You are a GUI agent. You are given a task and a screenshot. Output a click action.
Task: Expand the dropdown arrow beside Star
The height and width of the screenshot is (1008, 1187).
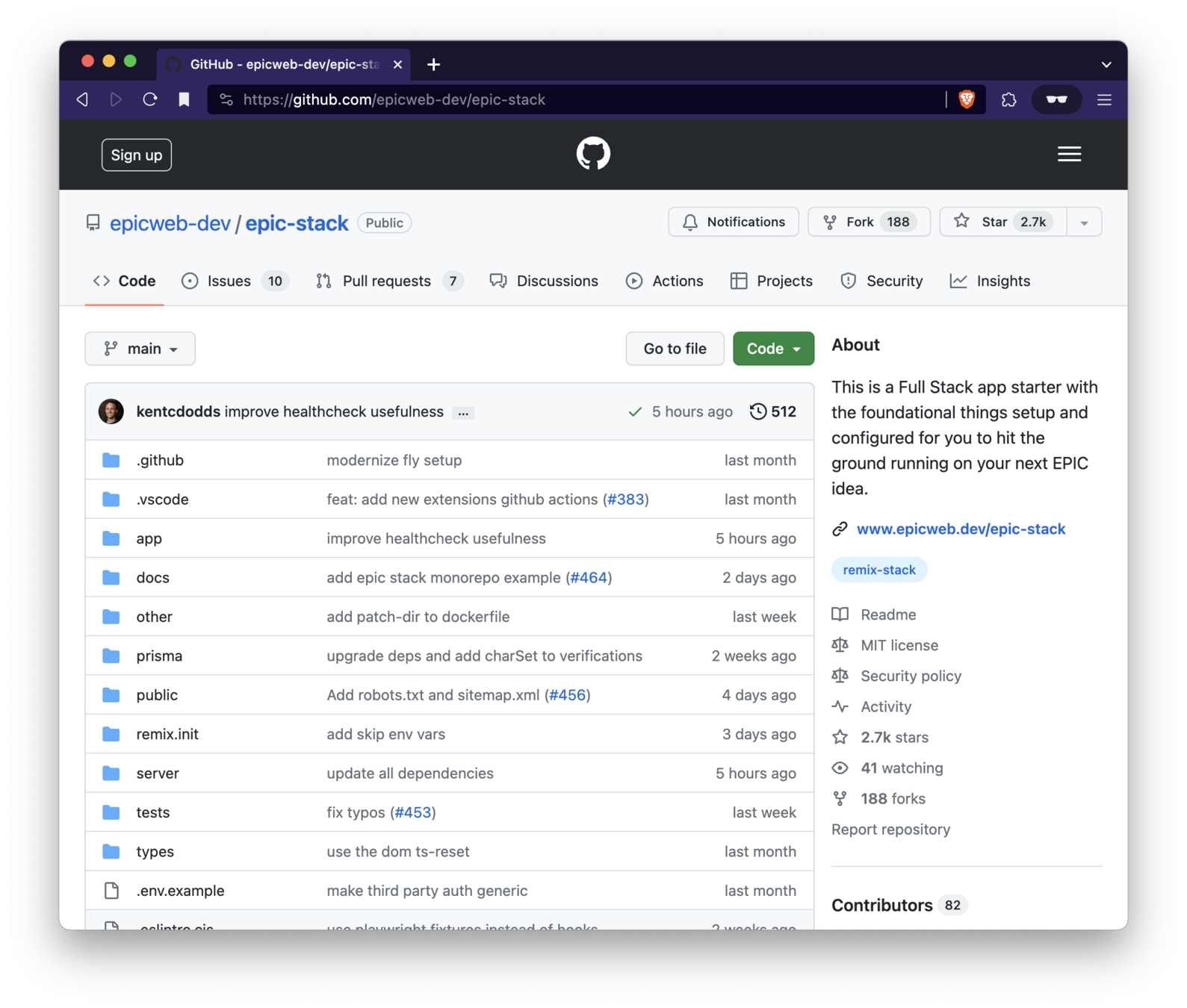tap(1084, 223)
